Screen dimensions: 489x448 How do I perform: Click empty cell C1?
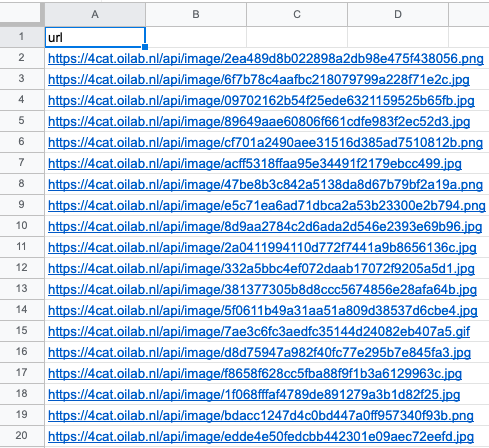point(297,37)
